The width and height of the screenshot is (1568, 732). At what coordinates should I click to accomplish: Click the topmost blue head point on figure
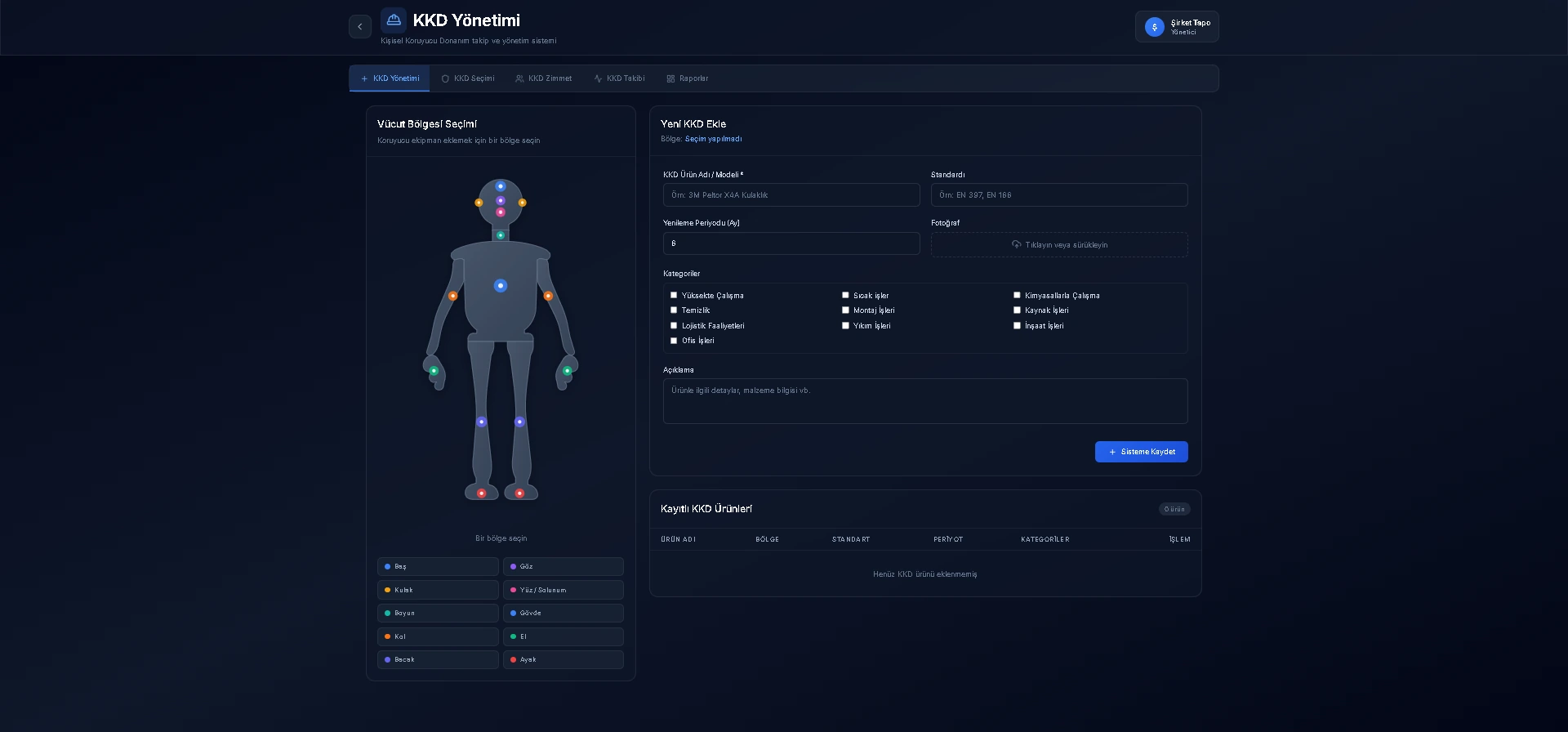(501, 186)
